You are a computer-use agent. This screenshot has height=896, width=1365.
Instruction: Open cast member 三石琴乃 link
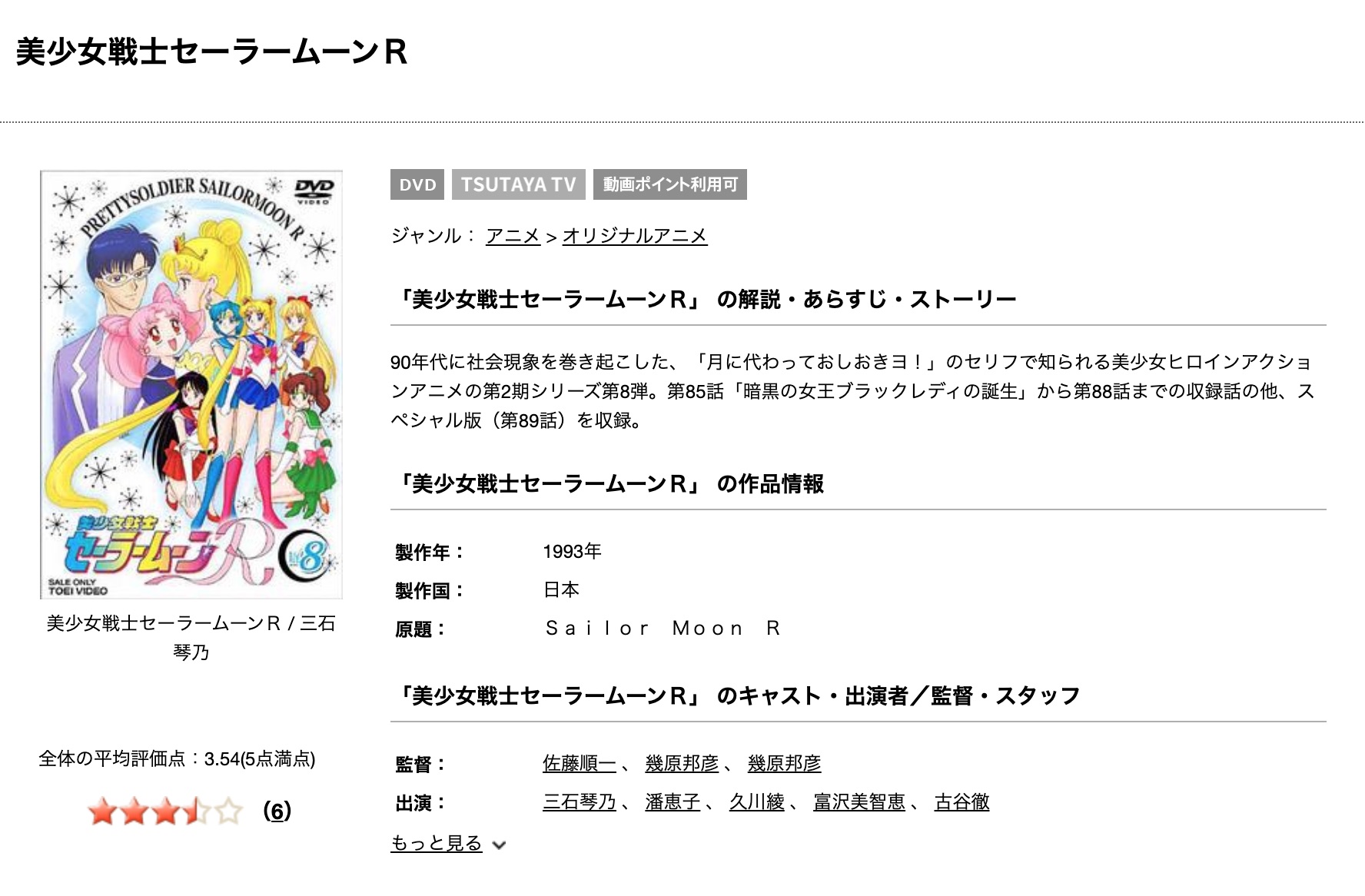tap(580, 801)
